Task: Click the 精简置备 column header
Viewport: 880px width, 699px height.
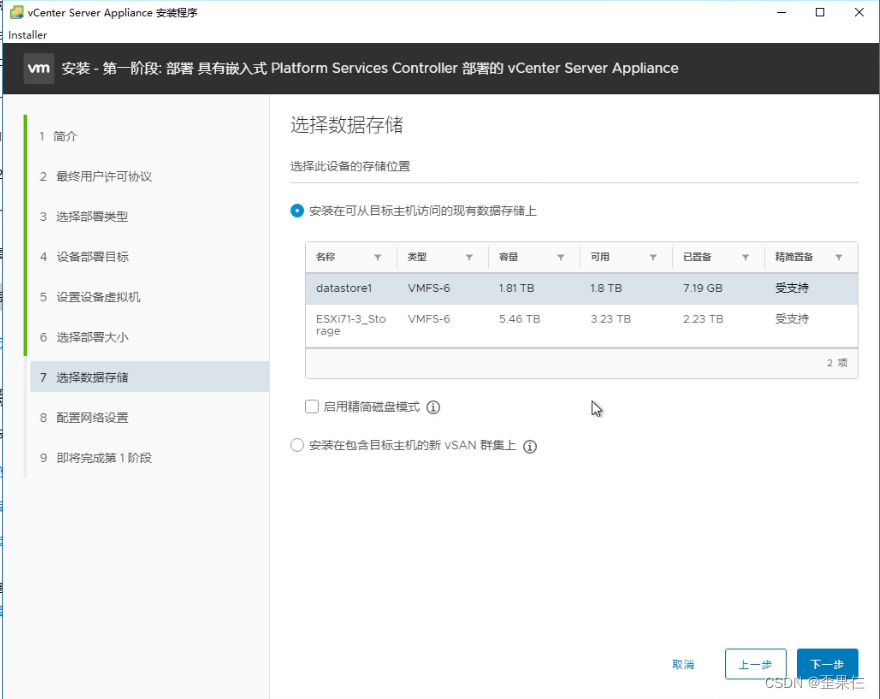Action: pyautogui.click(x=794, y=257)
